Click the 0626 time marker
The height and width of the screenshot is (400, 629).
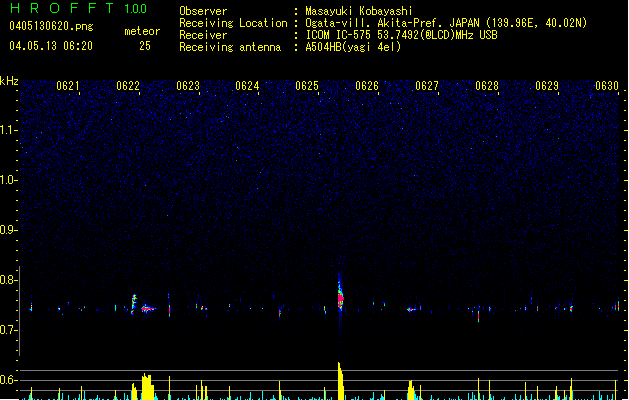click(367, 86)
